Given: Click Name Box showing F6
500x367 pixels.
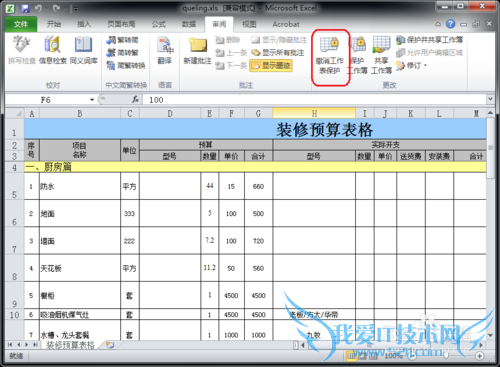Looking at the screenshot, I should tap(47, 100).
